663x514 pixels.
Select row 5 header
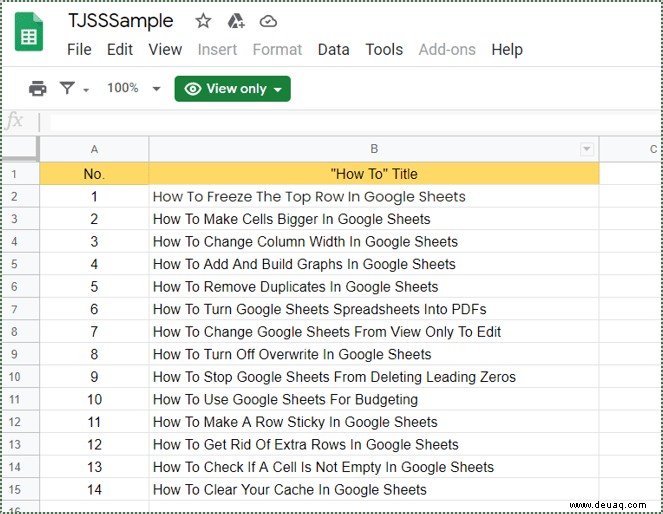pyautogui.click(x=20, y=264)
